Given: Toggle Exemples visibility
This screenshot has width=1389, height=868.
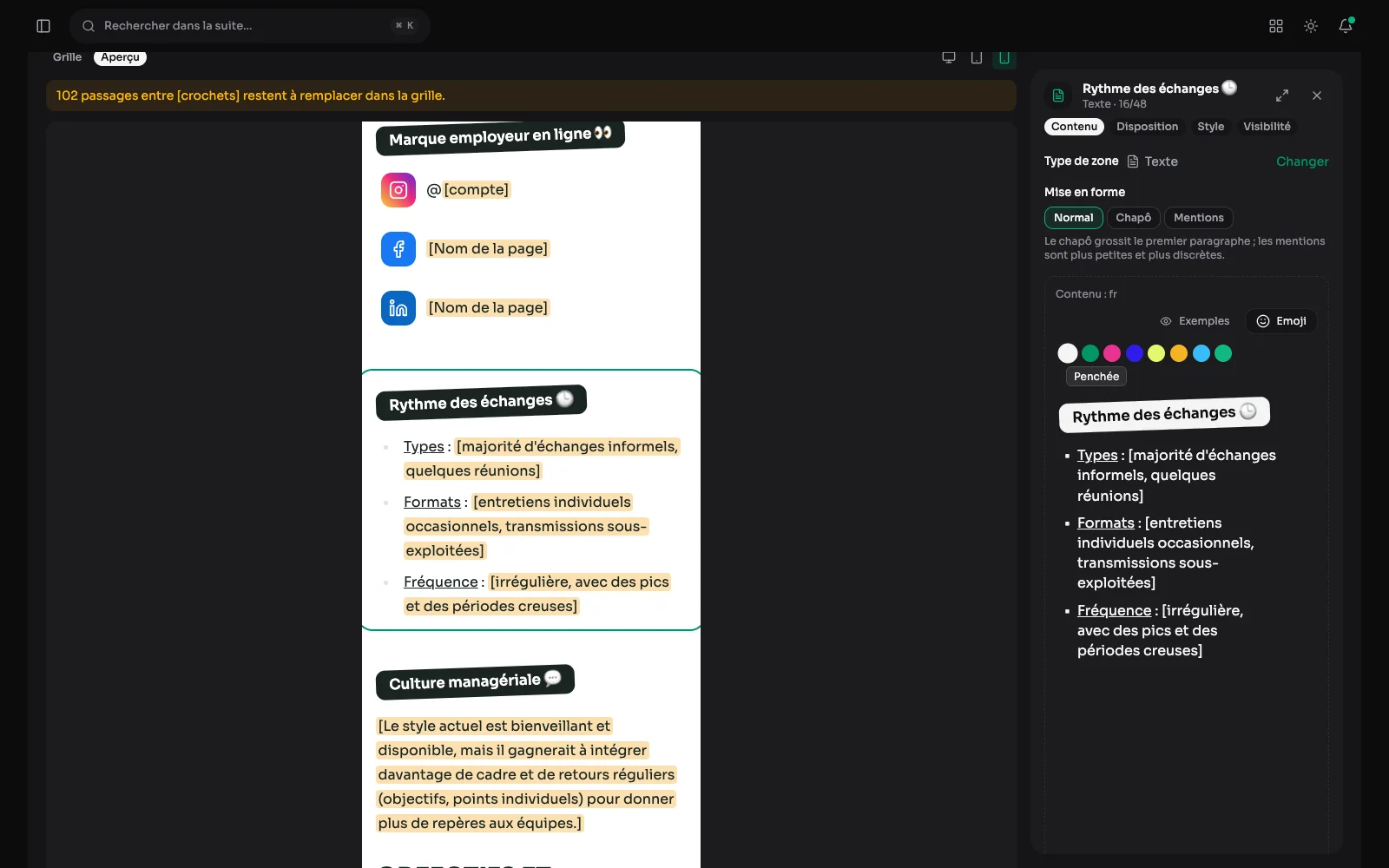Looking at the screenshot, I should click(1195, 321).
